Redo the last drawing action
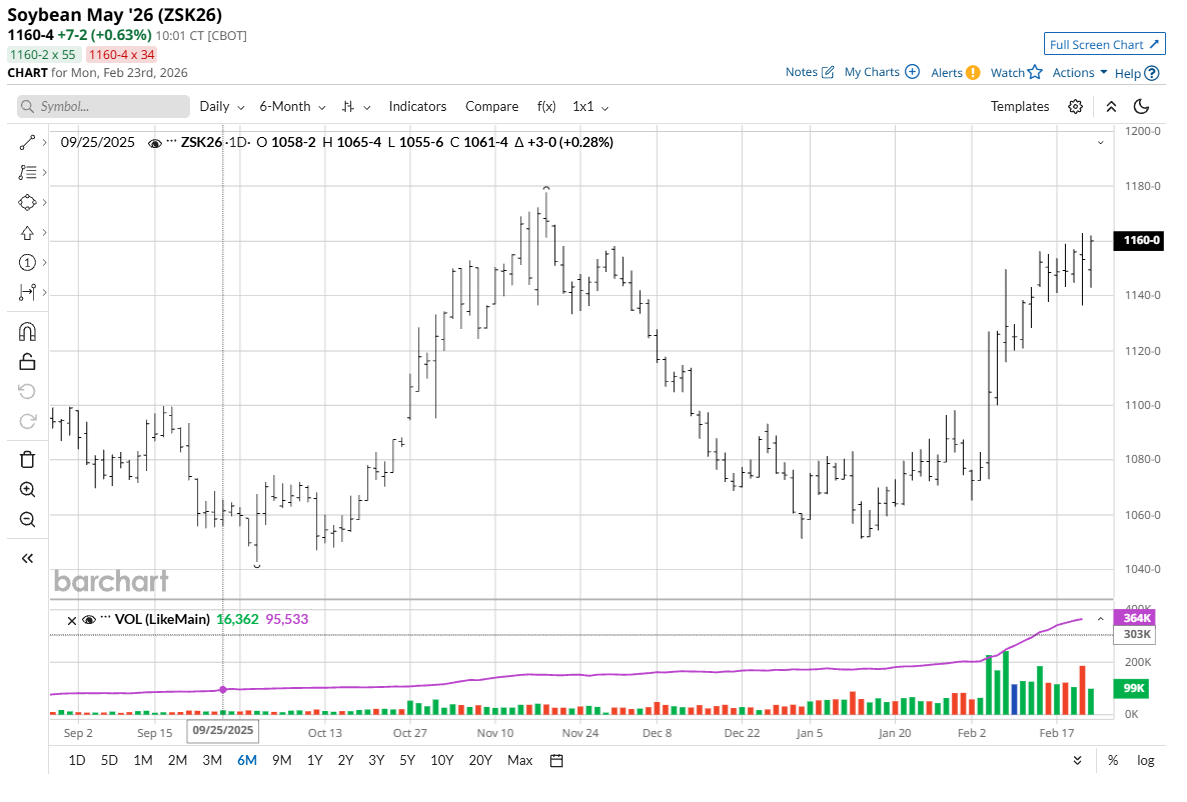This screenshot has width=1187, height=802. click(27, 421)
